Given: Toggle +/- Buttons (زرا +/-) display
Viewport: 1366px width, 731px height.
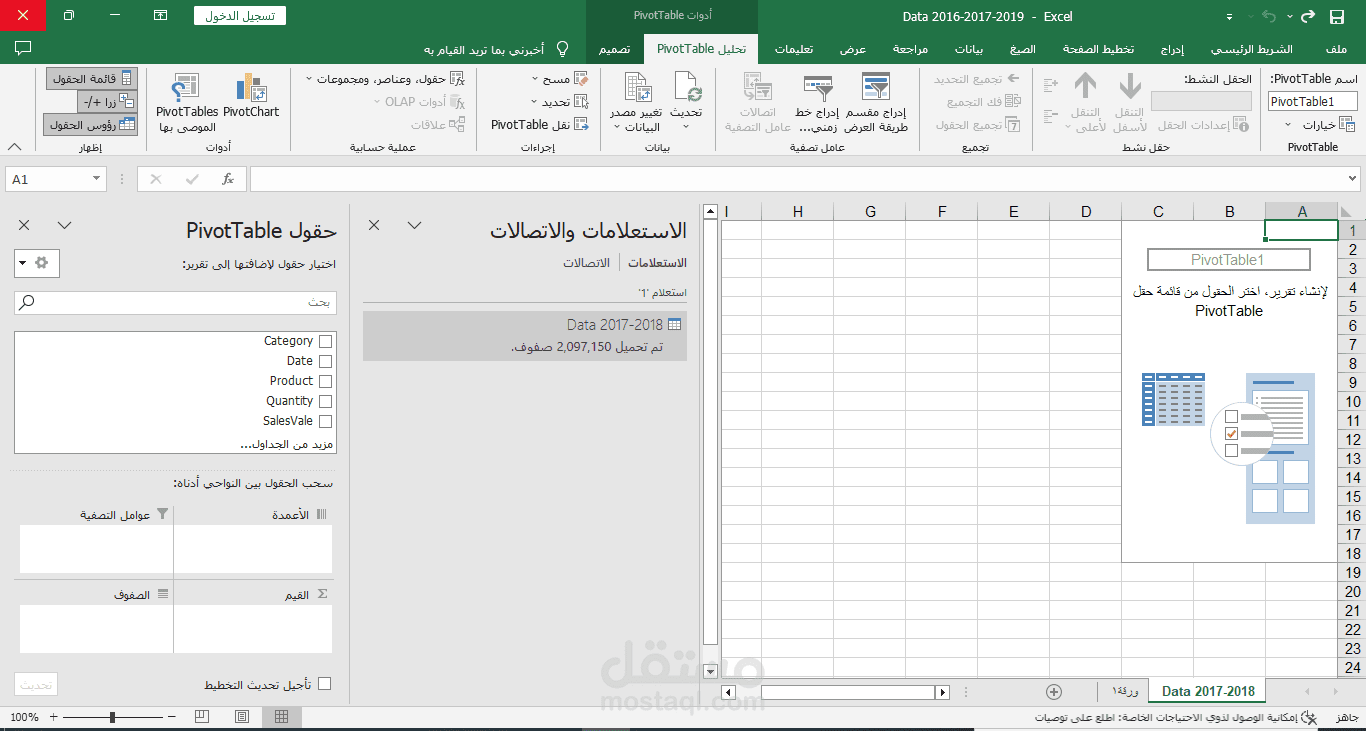Looking at the screenshot, I should click(x=108, y=102).
